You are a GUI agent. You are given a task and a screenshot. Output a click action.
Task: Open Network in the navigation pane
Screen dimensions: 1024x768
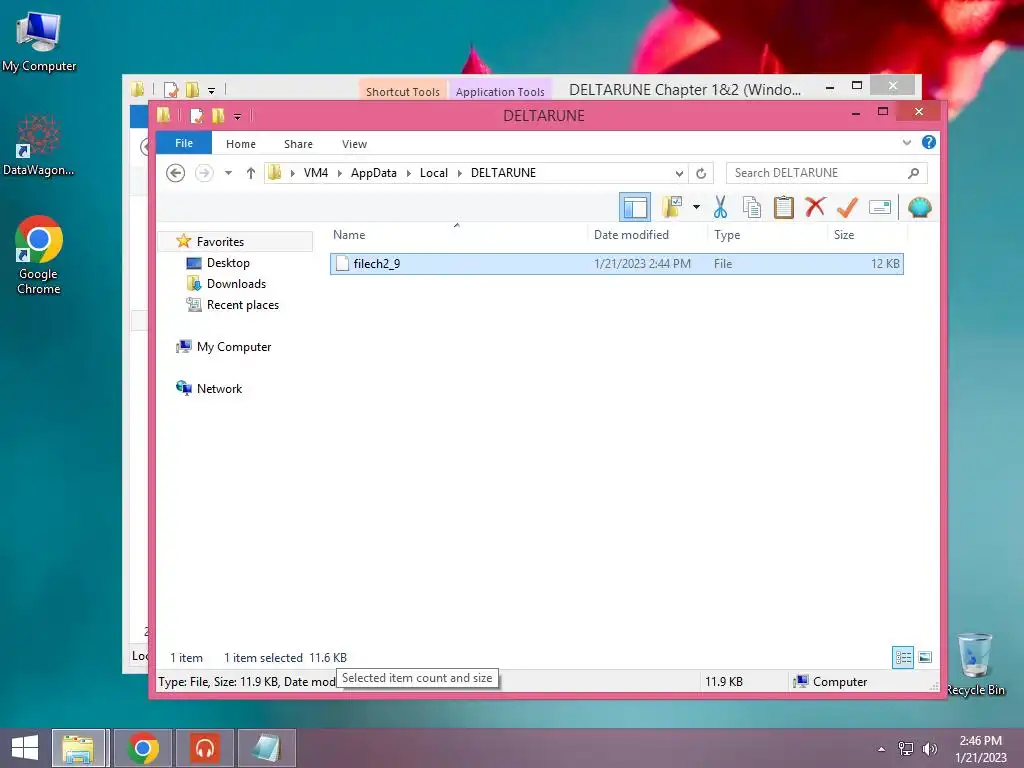219,389
